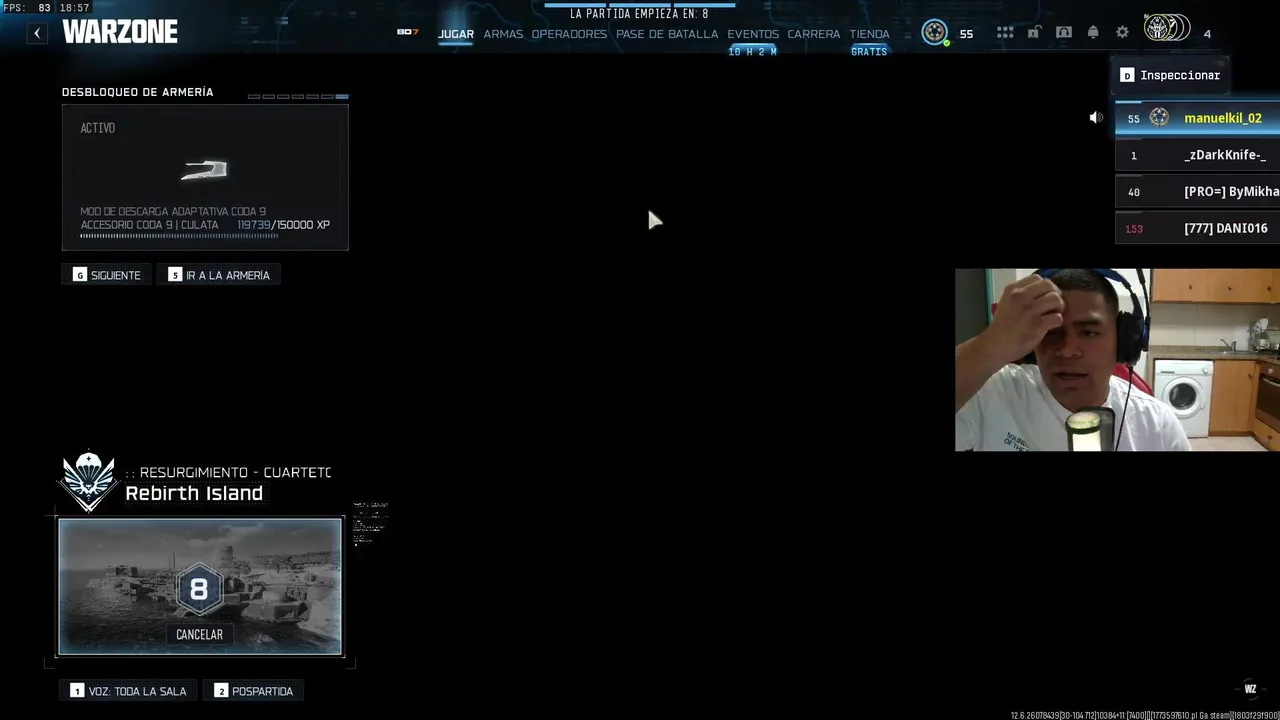Image resolution: width=1280 pixels, height=720 pixels.
Task: Click the match countdown text at top
Action: tap(639, 14)
